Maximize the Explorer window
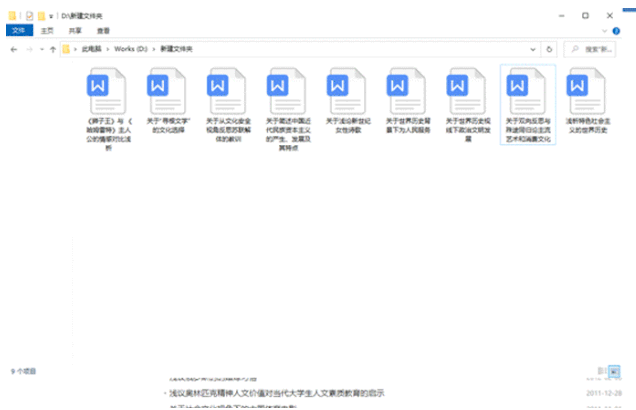 585,16
